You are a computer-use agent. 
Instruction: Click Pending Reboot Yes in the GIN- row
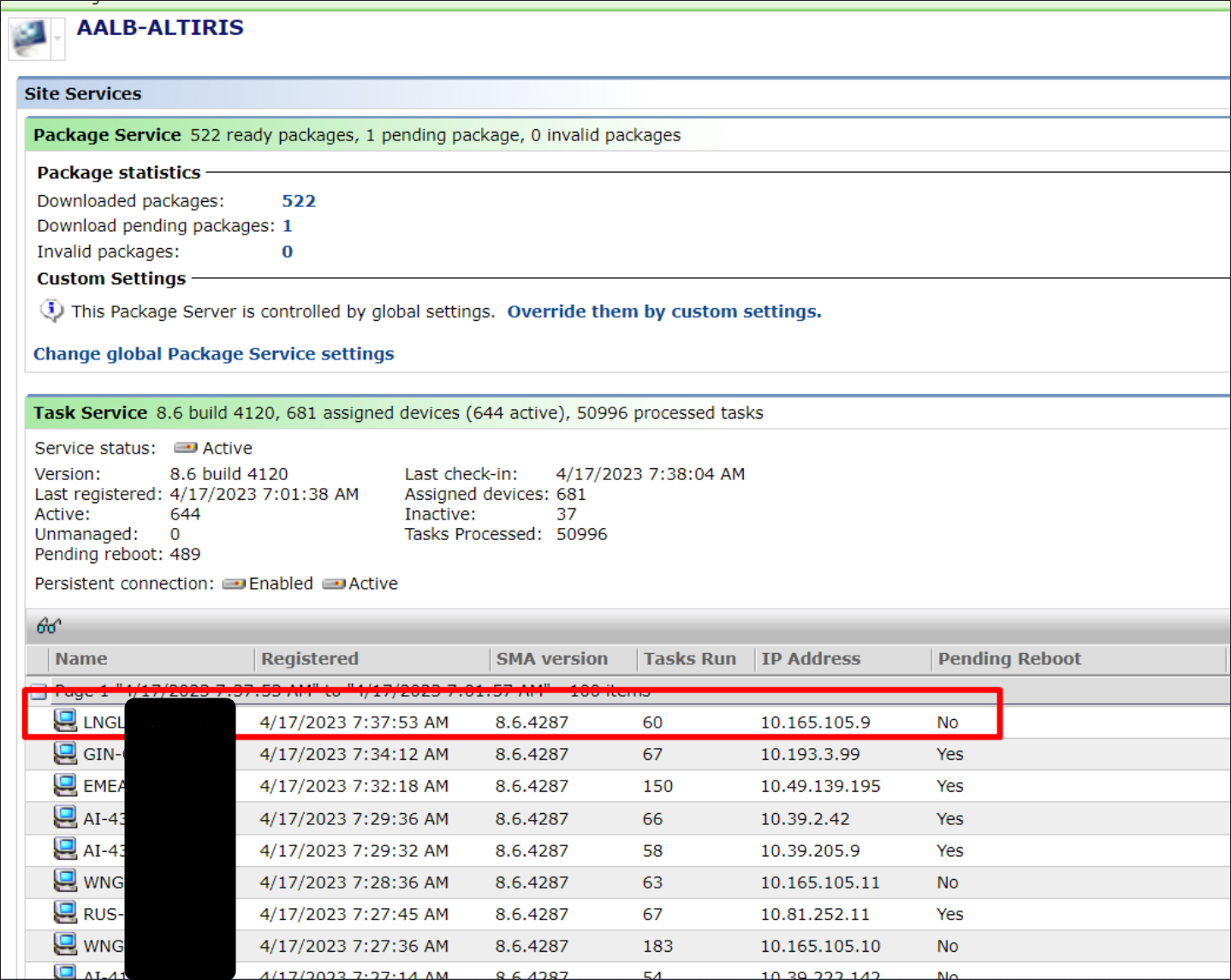(x=950, y=754)
